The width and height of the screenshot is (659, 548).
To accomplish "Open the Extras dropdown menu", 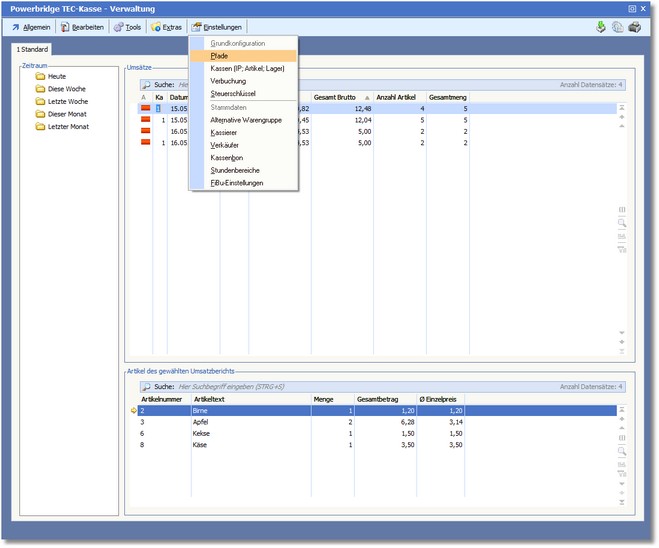I will (166, 27).
